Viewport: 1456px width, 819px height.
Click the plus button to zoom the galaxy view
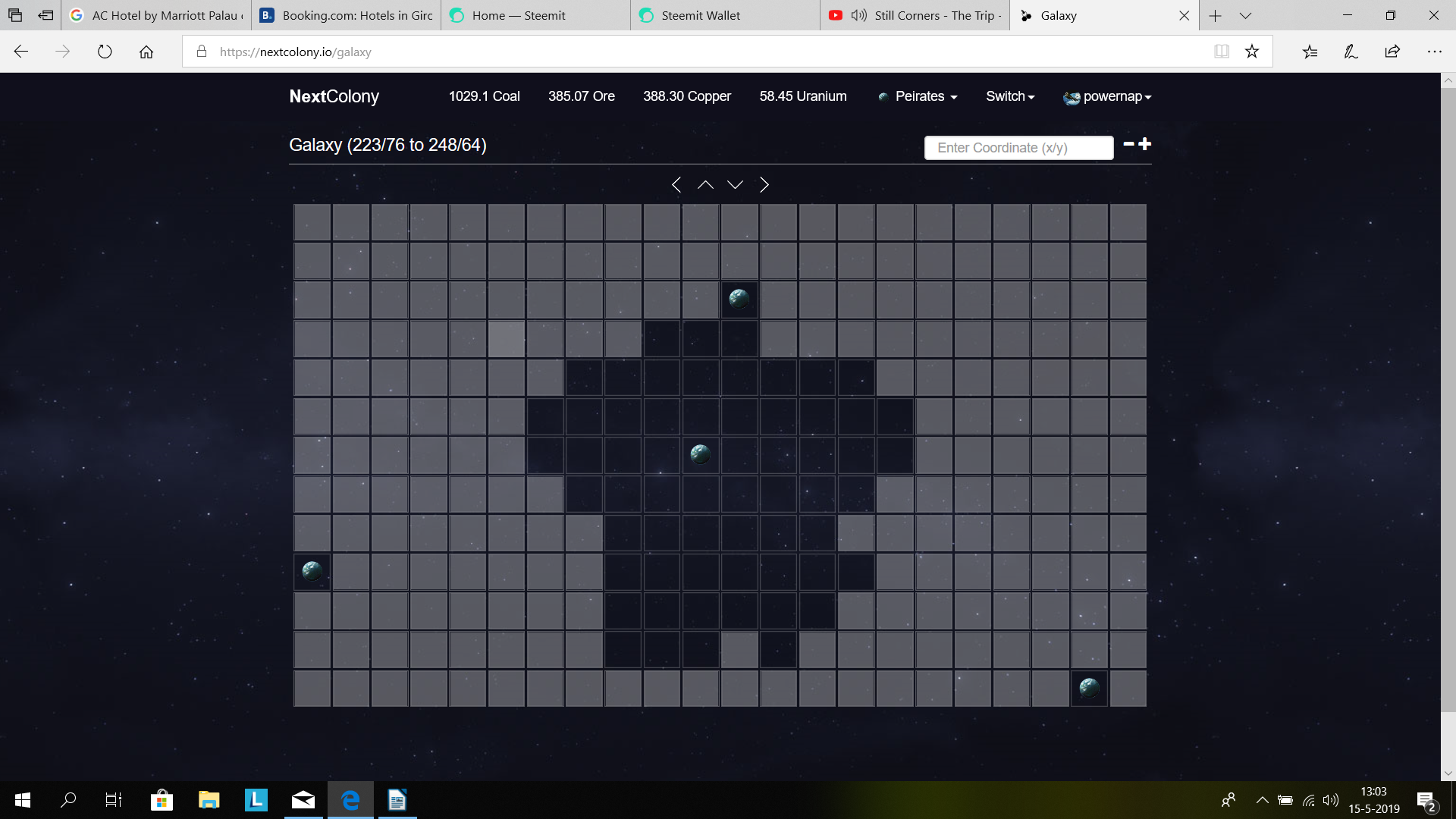[1145, 143]
